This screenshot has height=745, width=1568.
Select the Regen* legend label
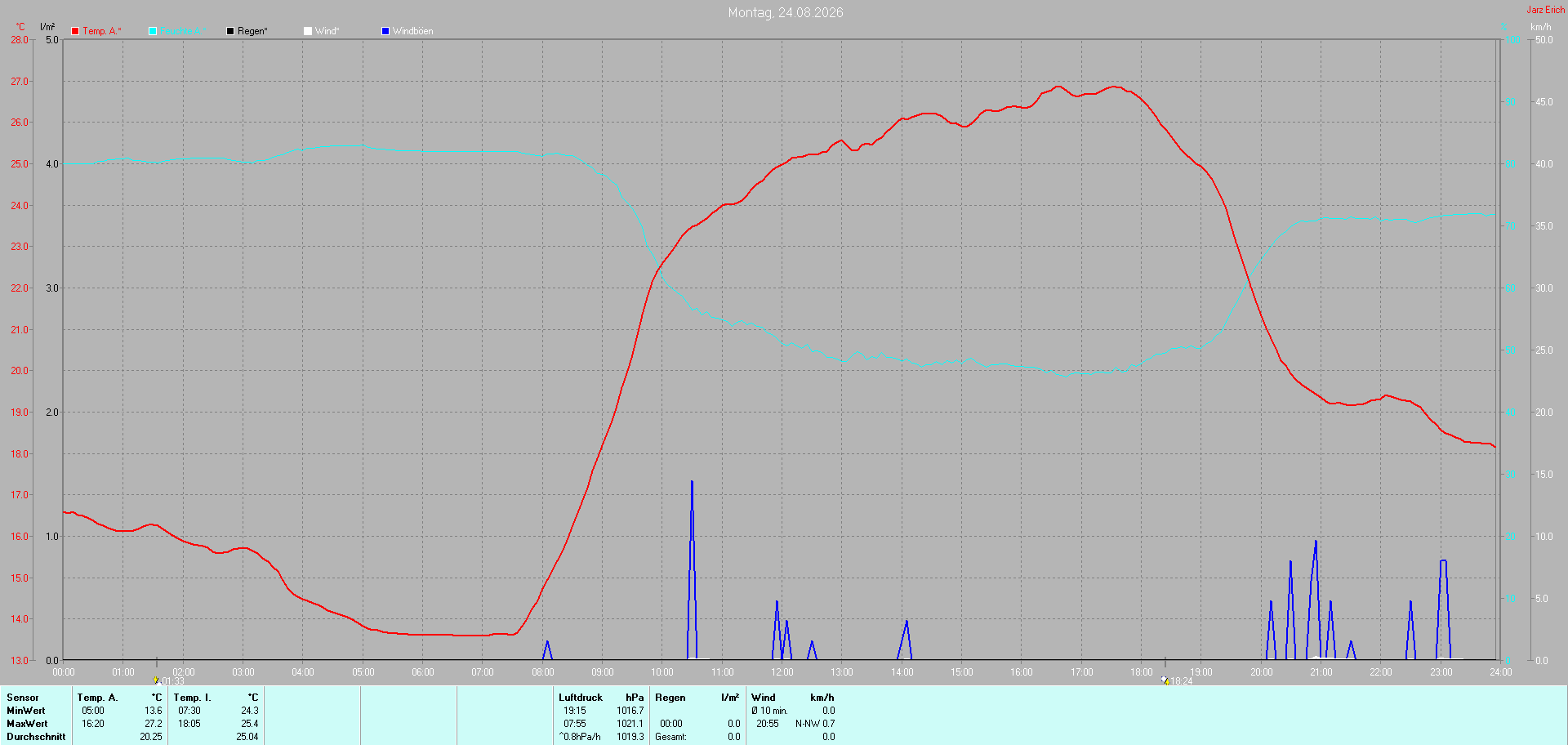click(x=252, y=31)
